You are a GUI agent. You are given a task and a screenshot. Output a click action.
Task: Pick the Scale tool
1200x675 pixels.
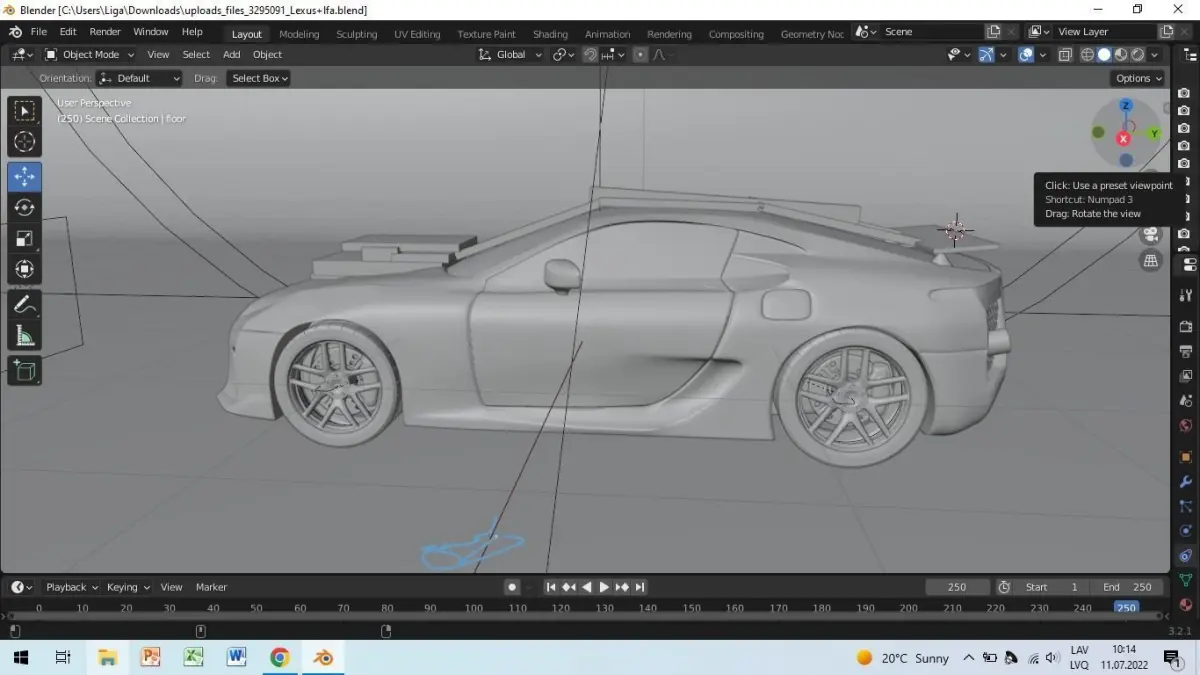point(25,238)
